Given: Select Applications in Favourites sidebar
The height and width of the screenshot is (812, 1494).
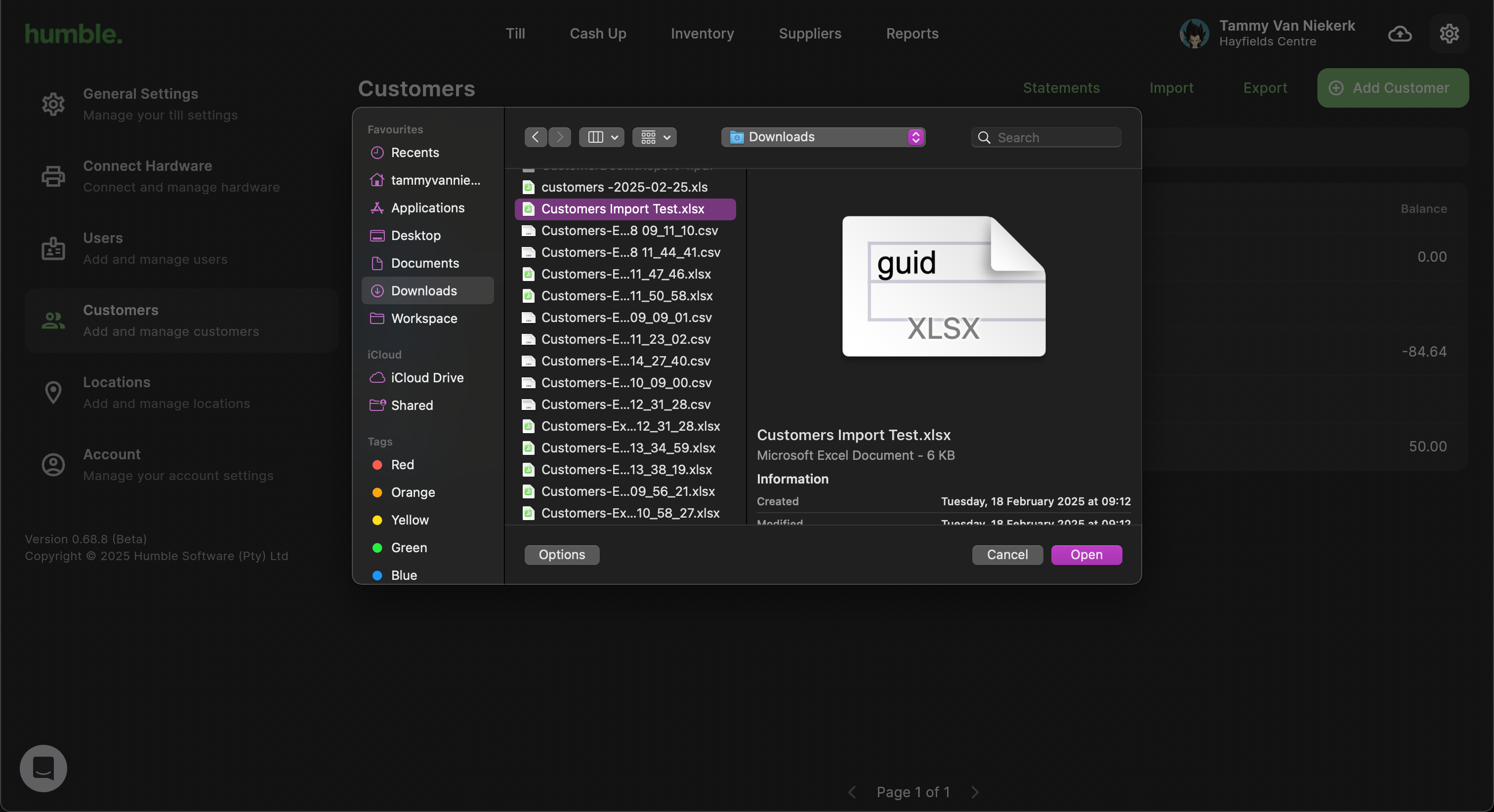Looking at the screenshot, I should pos(427,207).
